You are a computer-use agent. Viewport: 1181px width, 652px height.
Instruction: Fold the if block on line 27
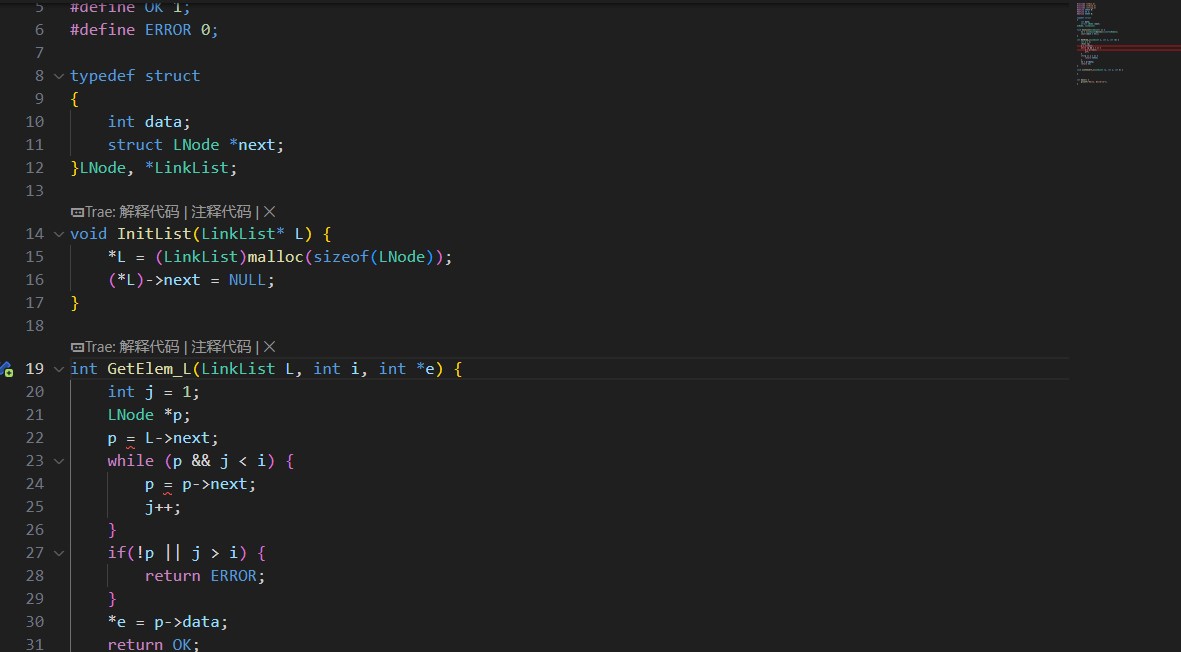click(59, 553)
